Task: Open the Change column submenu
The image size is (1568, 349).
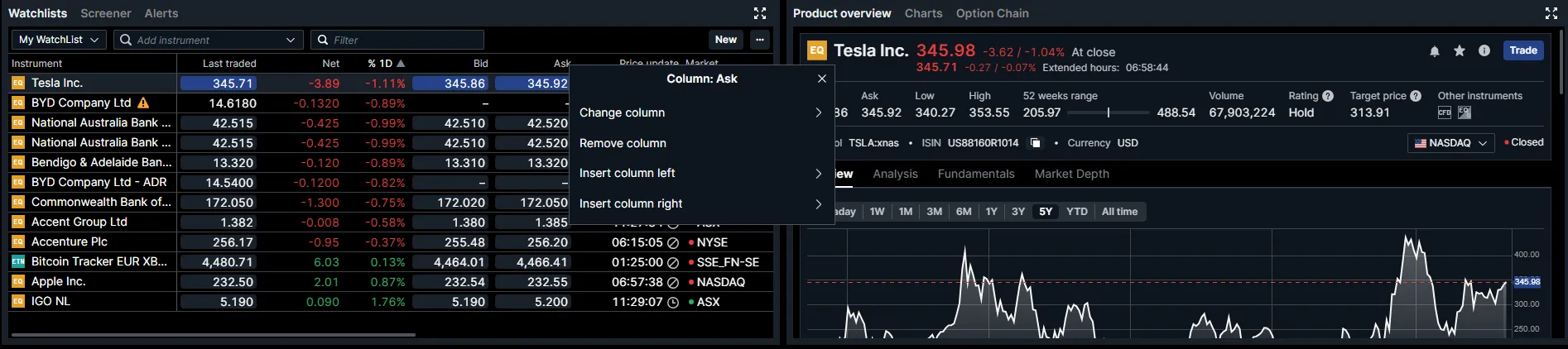Action: pos(701,112)
